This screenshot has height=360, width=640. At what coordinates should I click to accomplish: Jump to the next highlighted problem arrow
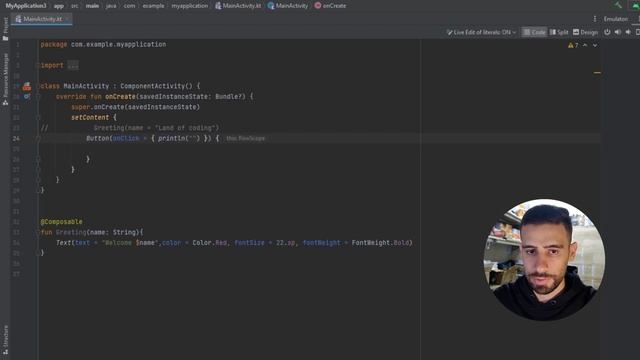point(595,45)
